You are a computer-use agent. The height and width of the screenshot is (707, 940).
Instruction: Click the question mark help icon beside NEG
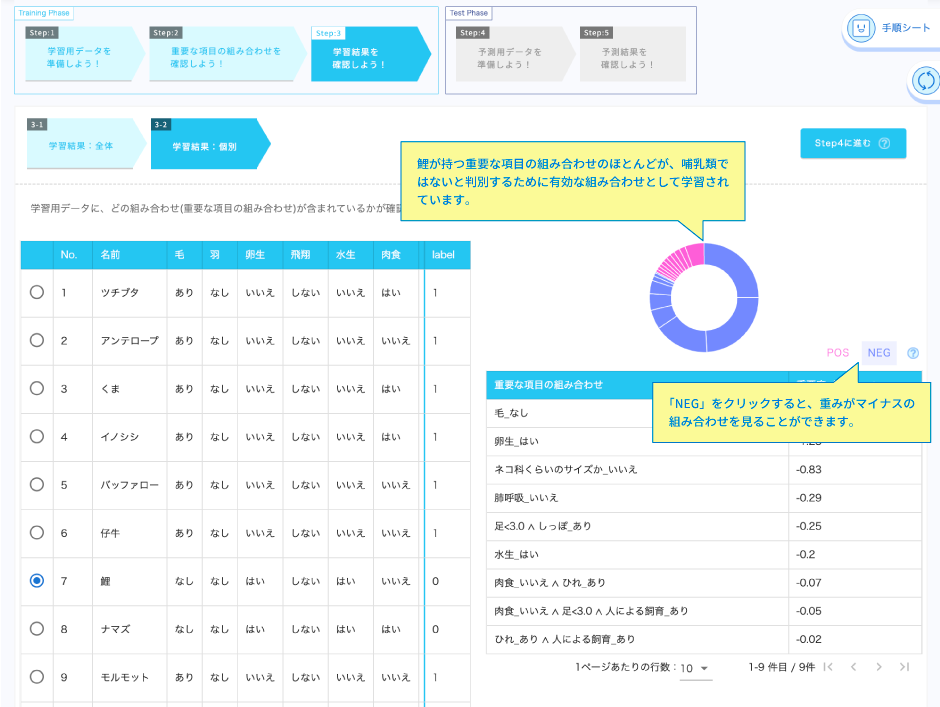[913, 353]
